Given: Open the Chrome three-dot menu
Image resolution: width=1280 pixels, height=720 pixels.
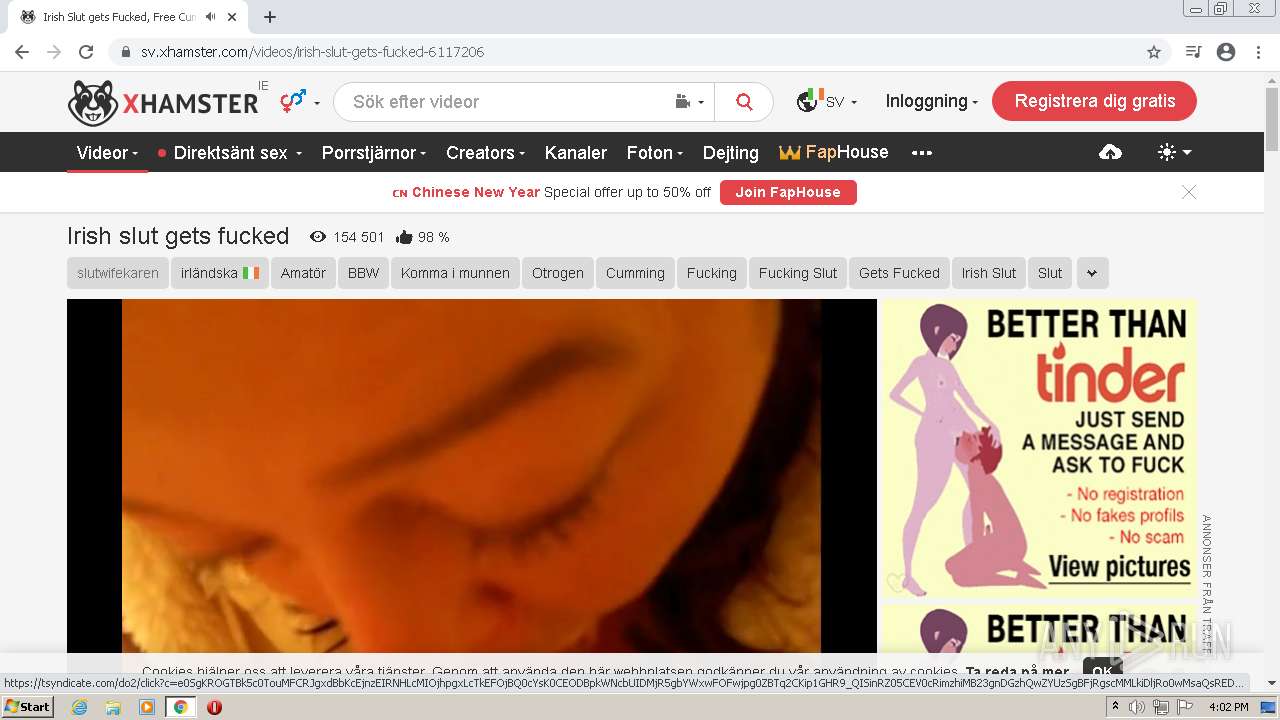Looking at the screenshot, I should pyautogui.click(x=1258, y=52).
